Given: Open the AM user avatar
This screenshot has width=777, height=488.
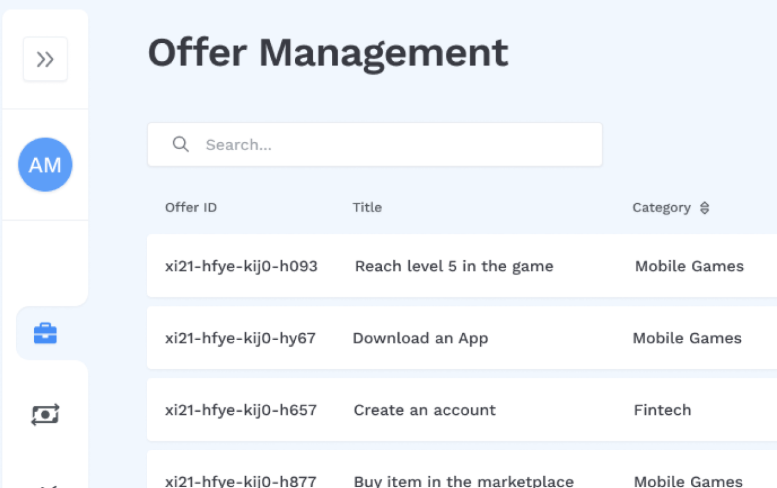Looking at the screenshot, I should tap(45, 165).
